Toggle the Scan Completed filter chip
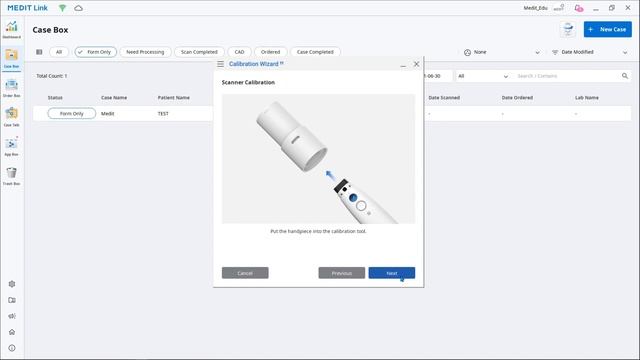The height and width of the screenshot is (360, 640). click(199, 52)
